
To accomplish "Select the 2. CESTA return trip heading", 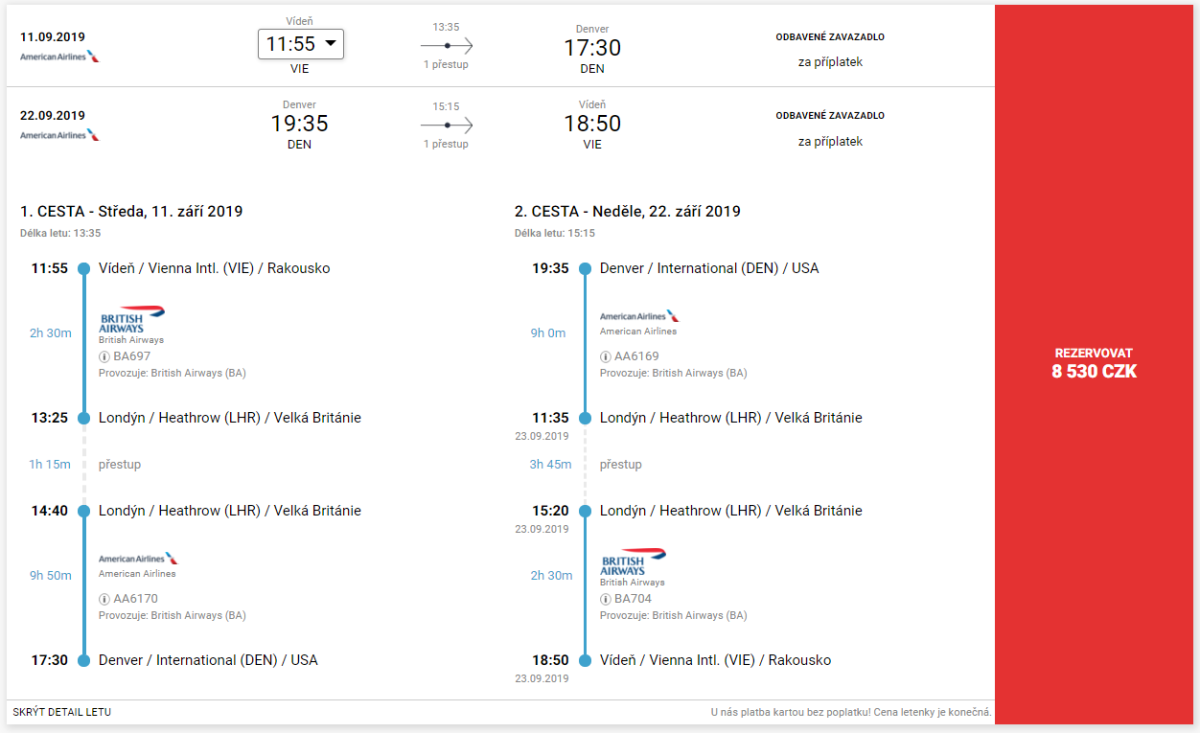I will pos(627,211).
